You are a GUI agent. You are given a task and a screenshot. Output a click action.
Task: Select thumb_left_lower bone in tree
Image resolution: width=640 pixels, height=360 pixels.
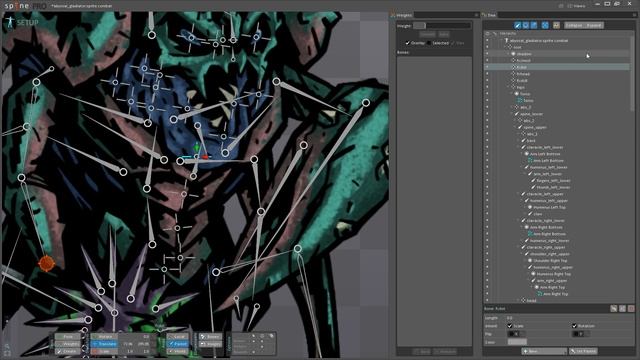pyautogui.click(x=553, y=187)
